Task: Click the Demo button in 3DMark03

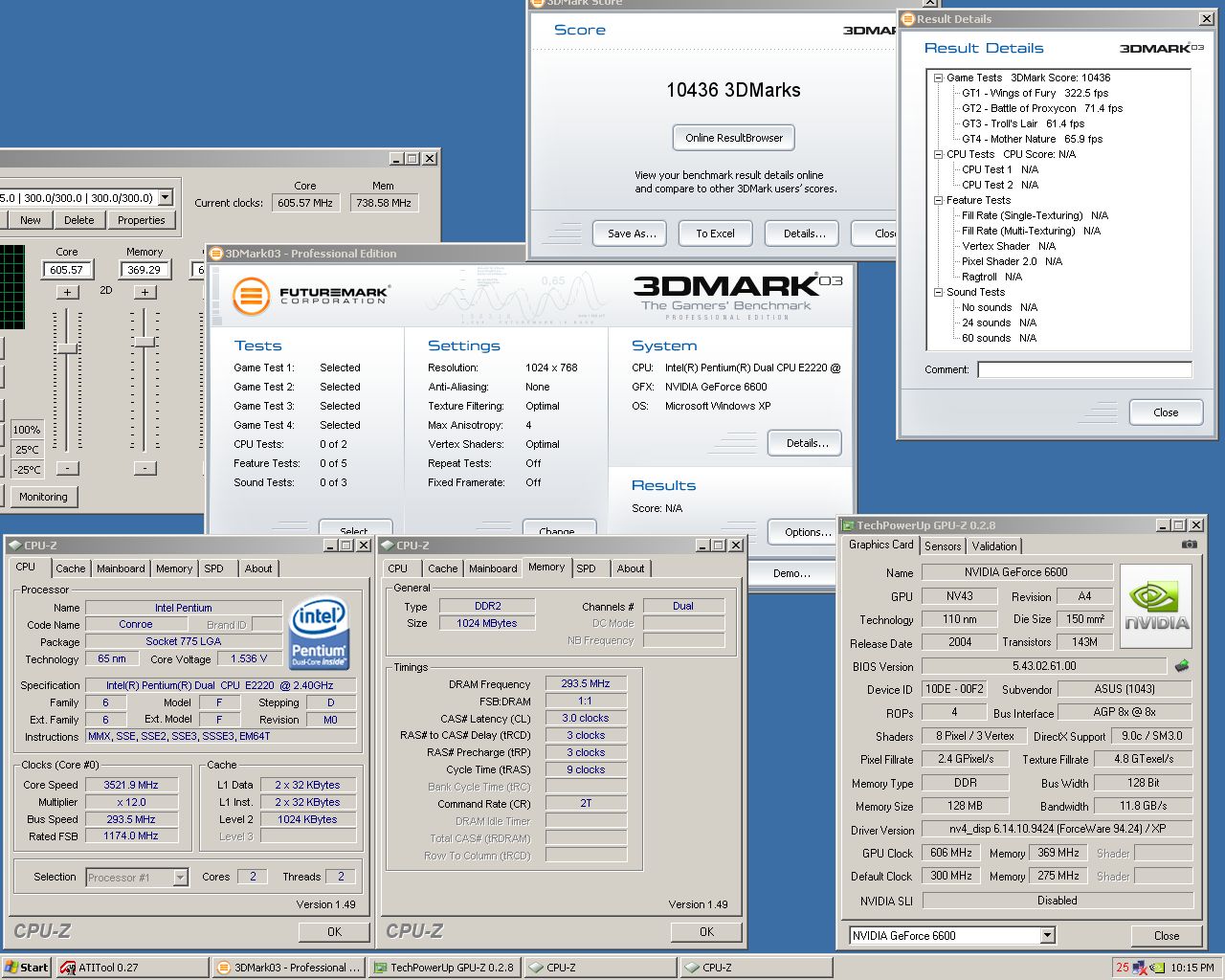Action: (791, 573)
